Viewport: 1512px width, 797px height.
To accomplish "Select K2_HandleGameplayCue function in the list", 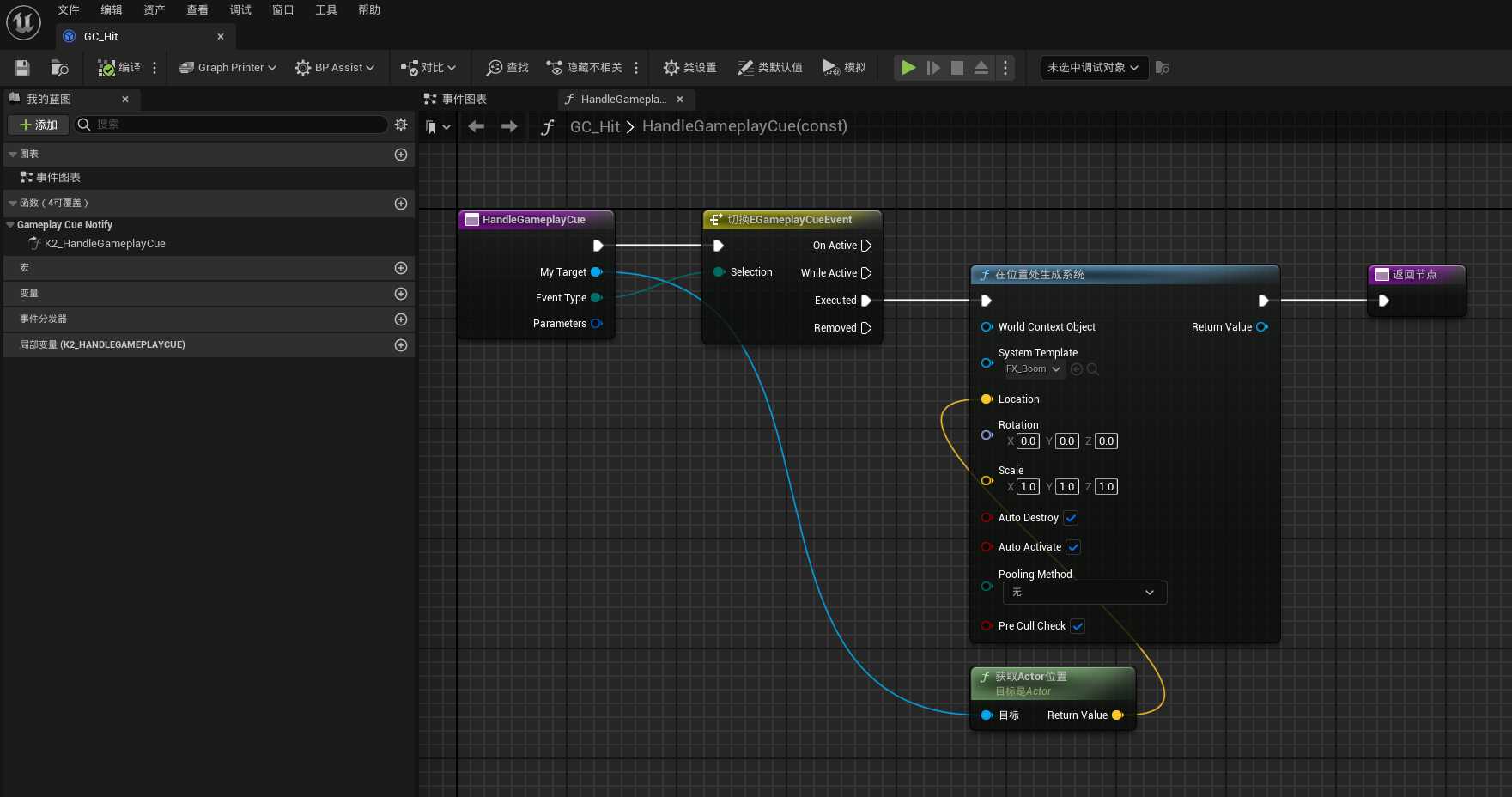I will pyautogui.click(x=105, y=244).
